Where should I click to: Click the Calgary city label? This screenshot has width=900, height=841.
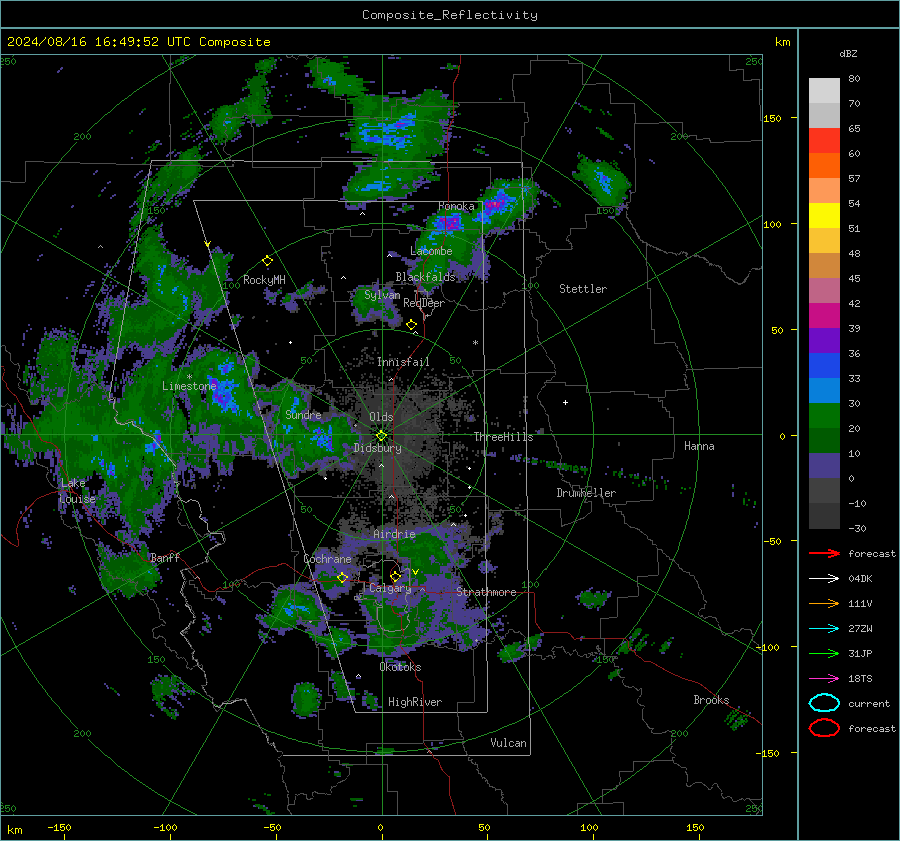pos(390,588)
